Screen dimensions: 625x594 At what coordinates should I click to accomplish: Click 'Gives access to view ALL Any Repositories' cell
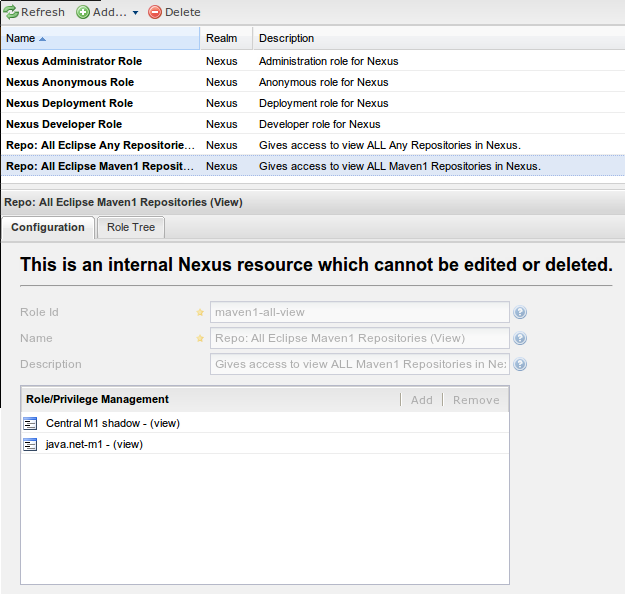pyautogui.click(x=390, y=145)
